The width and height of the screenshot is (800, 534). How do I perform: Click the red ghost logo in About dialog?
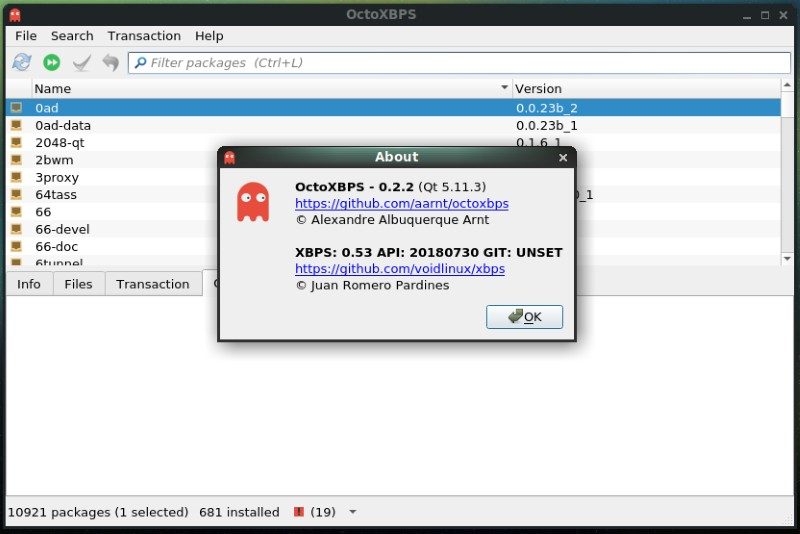click(x=253, y=202)
